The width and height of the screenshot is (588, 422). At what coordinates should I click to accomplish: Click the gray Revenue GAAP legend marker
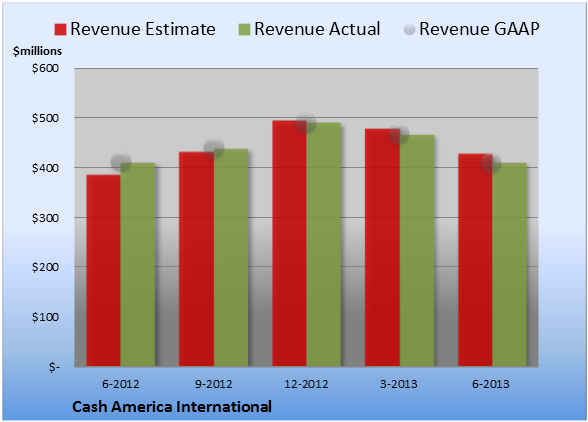pyautogui.click(x=410, y=29)
